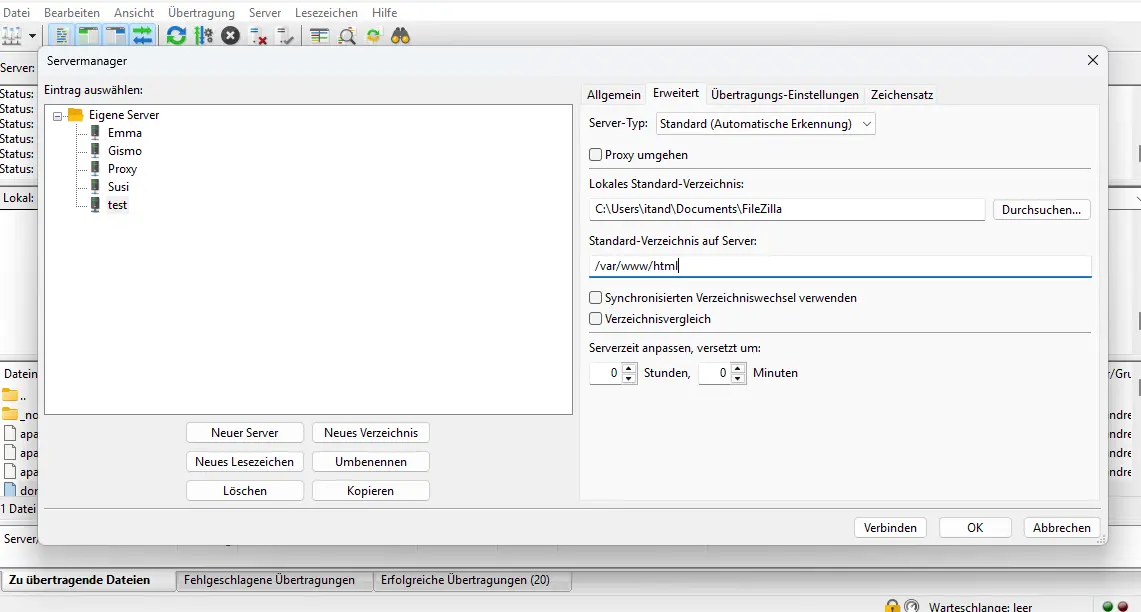Enable Synchronisierten Verzeichniswechsel verwenden

(x=595, y=298)
